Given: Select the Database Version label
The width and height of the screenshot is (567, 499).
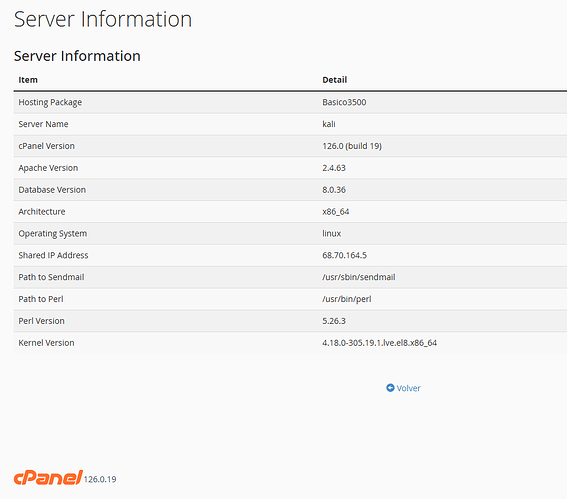Looking at the screenshot, I should pos(52,189).
